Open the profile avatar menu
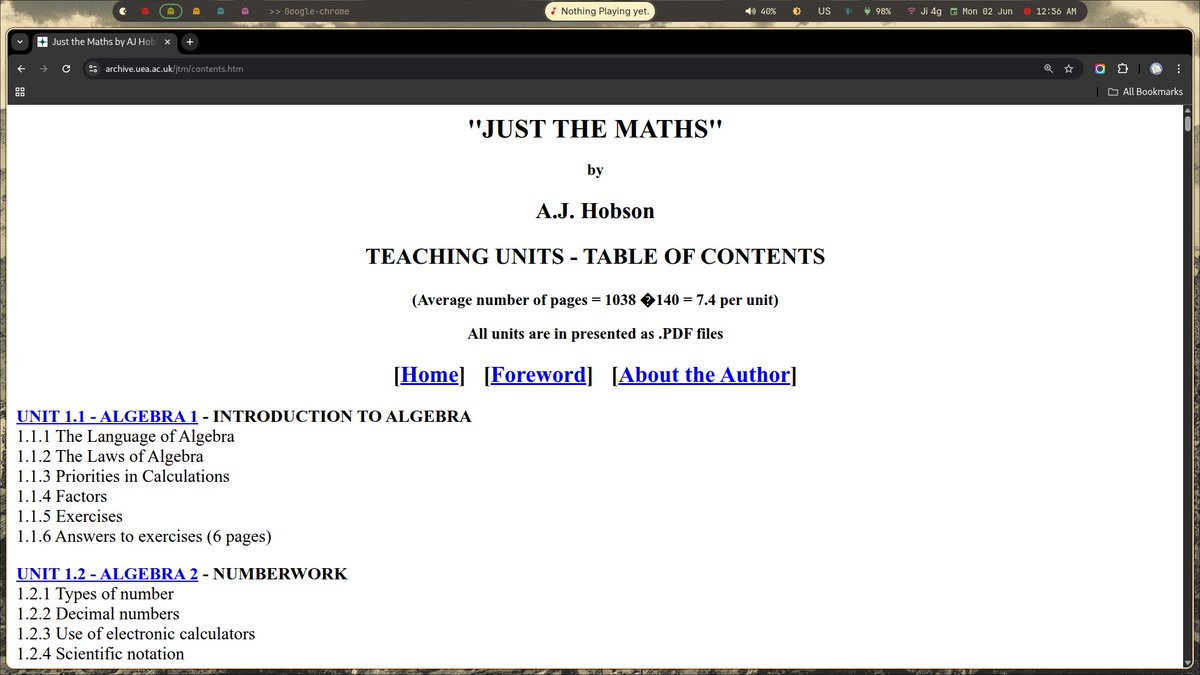The height and width of the screenshot is (675, 1200). pyautogui.click(x=1156, y=68)
